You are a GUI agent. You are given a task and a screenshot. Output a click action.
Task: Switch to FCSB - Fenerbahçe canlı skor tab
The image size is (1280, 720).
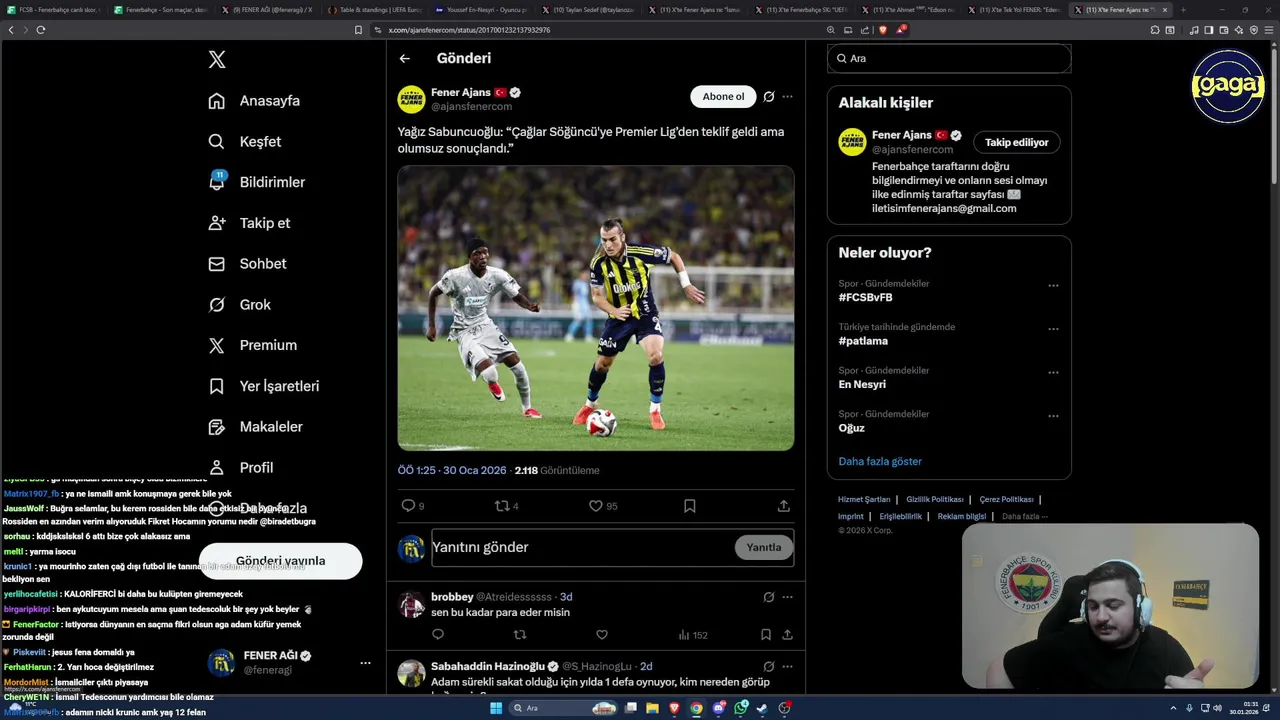(x=56, y=10)
